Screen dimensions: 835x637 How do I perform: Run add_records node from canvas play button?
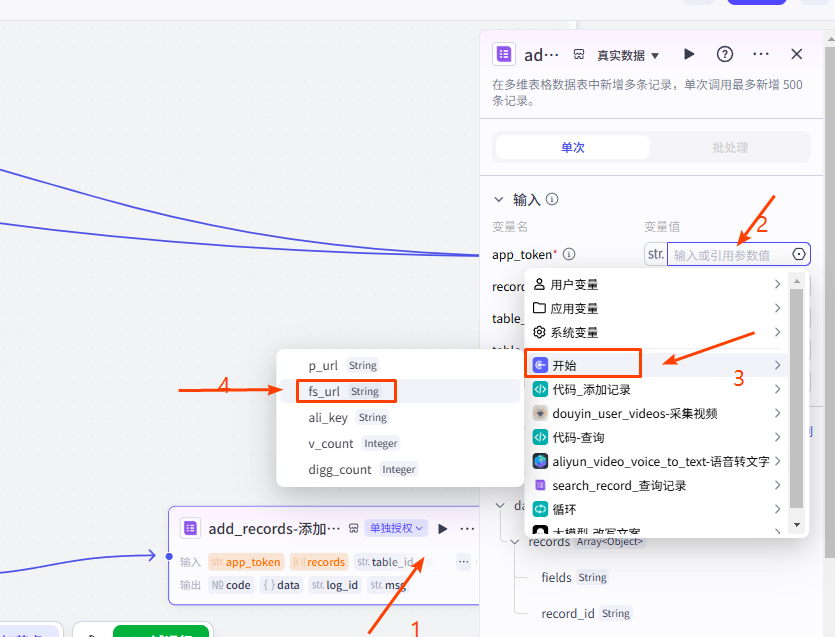coord(443,528)
